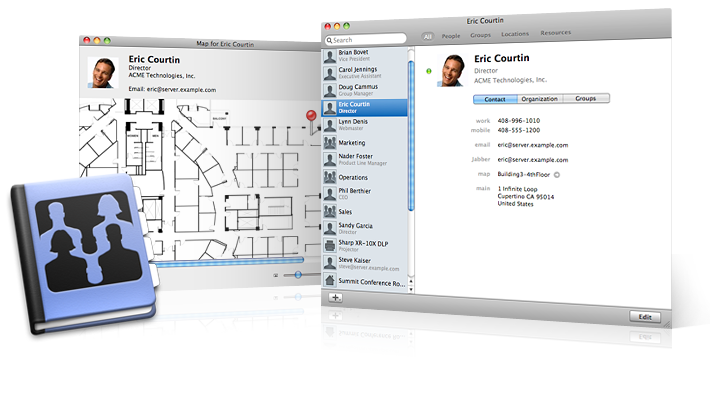Viewport: 710px width, 400px height.
Task: Select Summit Conference Ro... entry name
Action: point(372,282)
